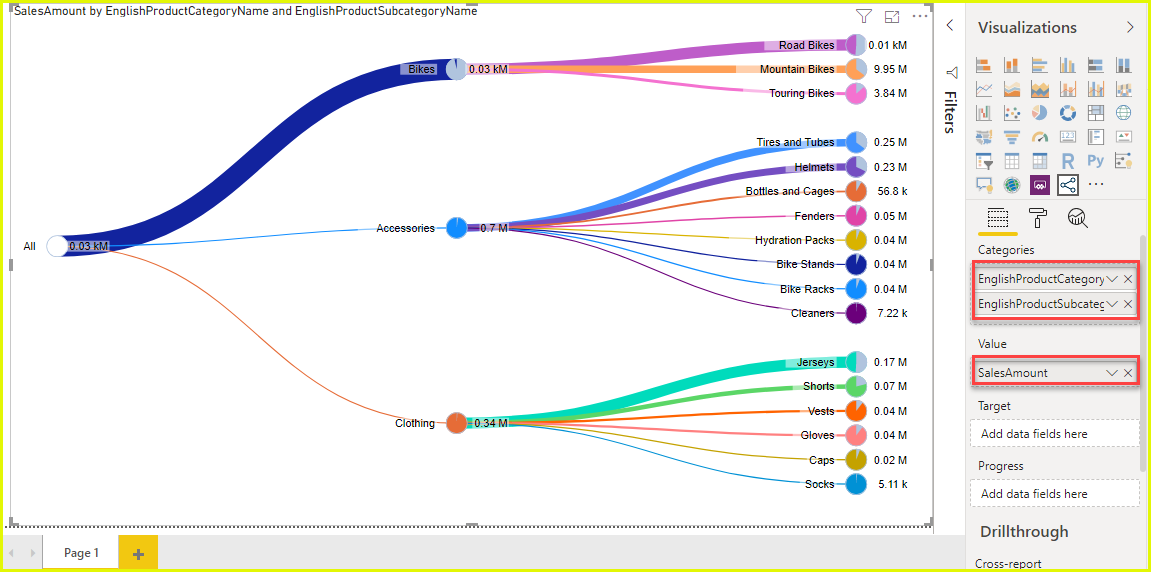Screen dimensions: 1151x572
Task: Choose the funnel chart visualization
Action: [1012, 137]
